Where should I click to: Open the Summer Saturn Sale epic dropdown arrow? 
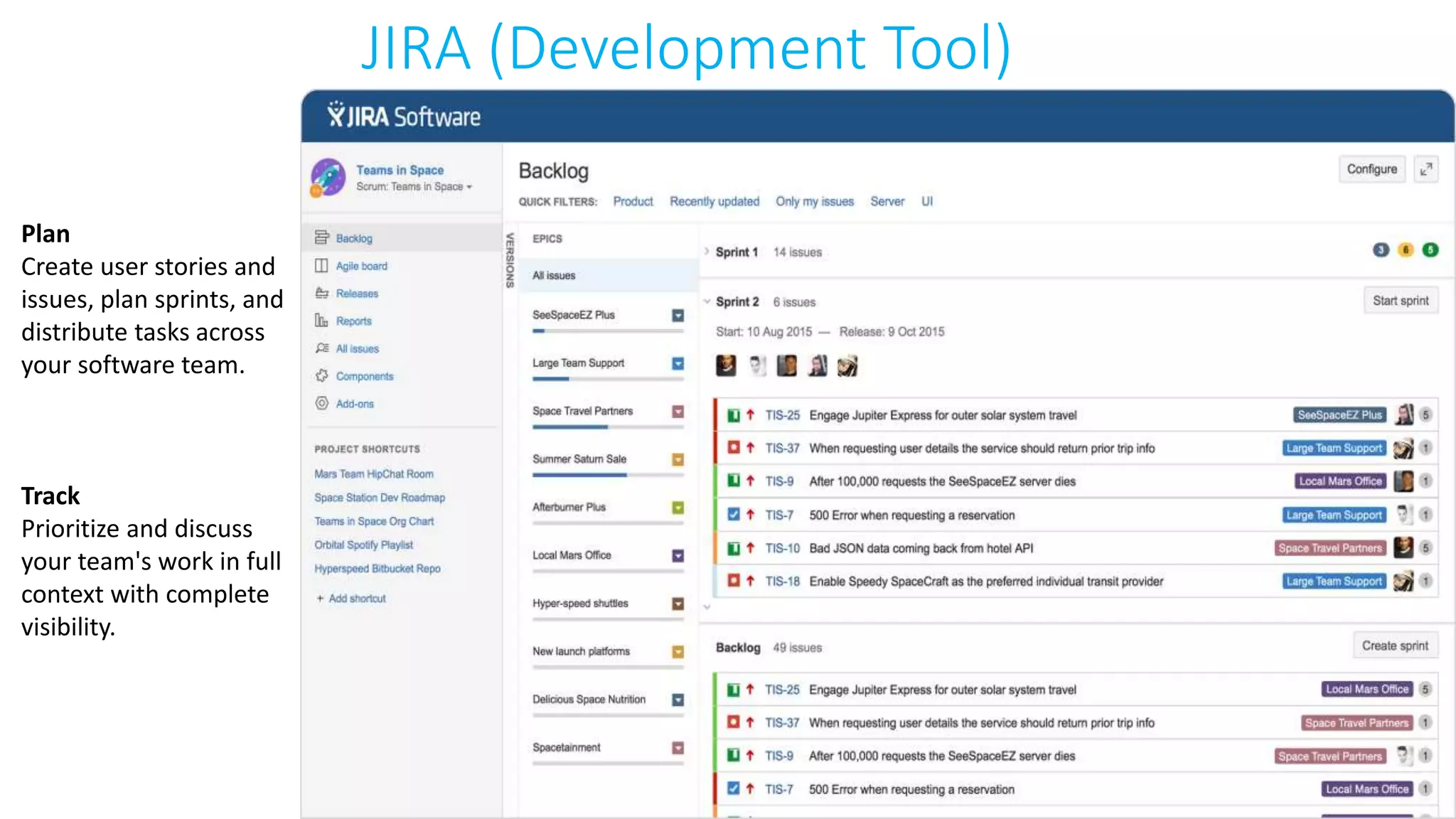pos(678,459)
